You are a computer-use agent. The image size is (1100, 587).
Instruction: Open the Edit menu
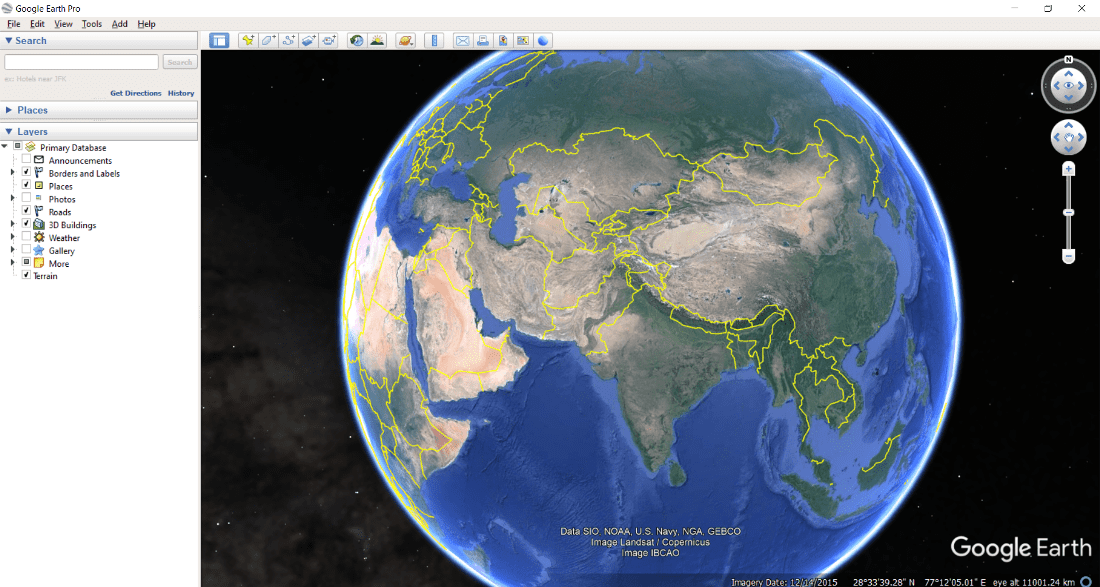pos(37,24)
